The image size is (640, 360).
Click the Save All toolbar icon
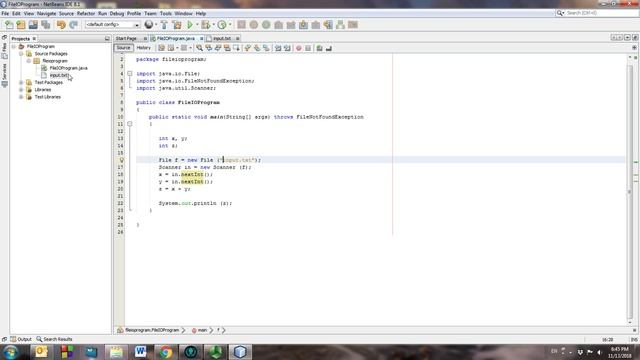tap(46, 25)
